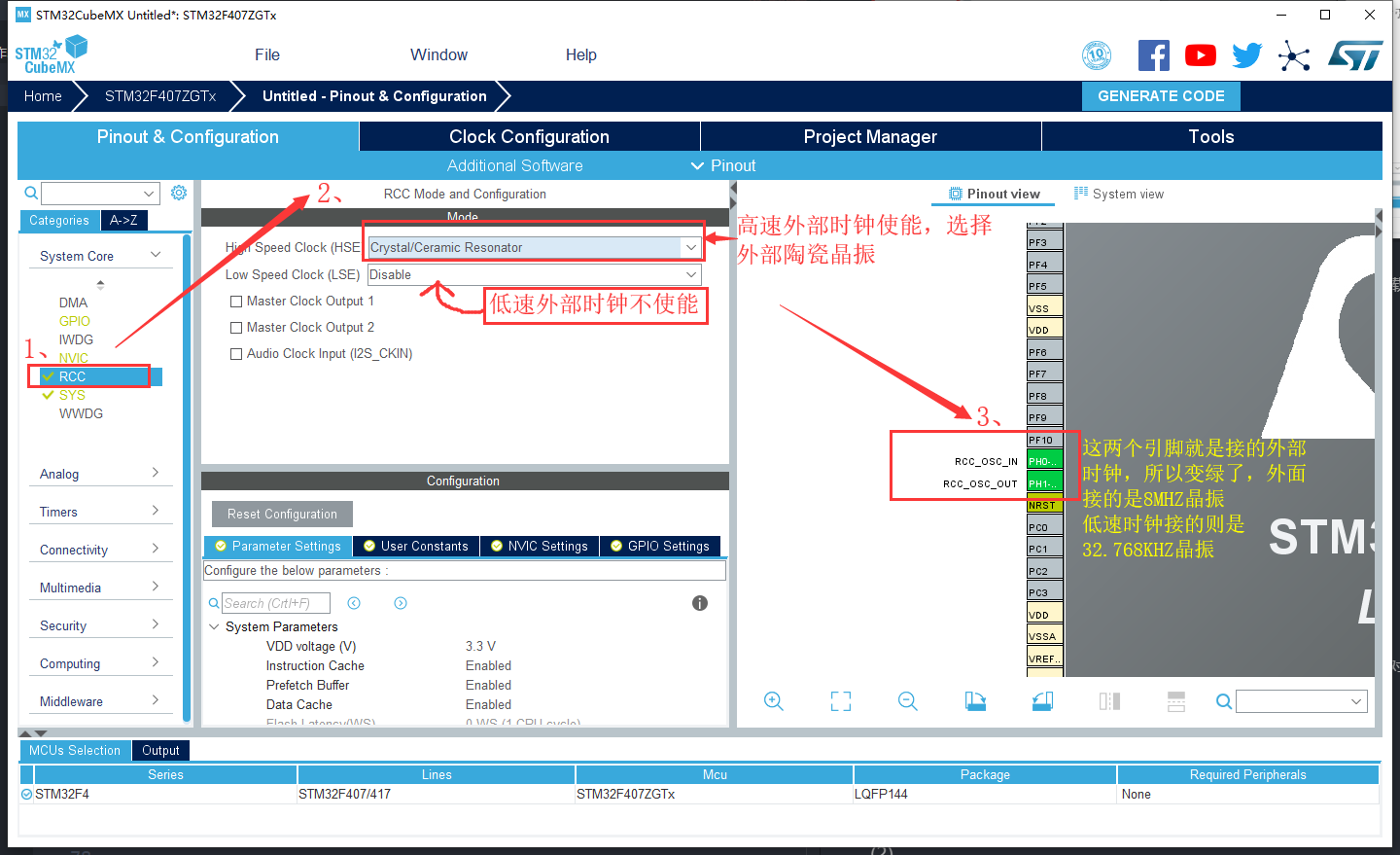The image size is (1400, 855).
Task: Open the User Constants tab
Action: point(416,547)
